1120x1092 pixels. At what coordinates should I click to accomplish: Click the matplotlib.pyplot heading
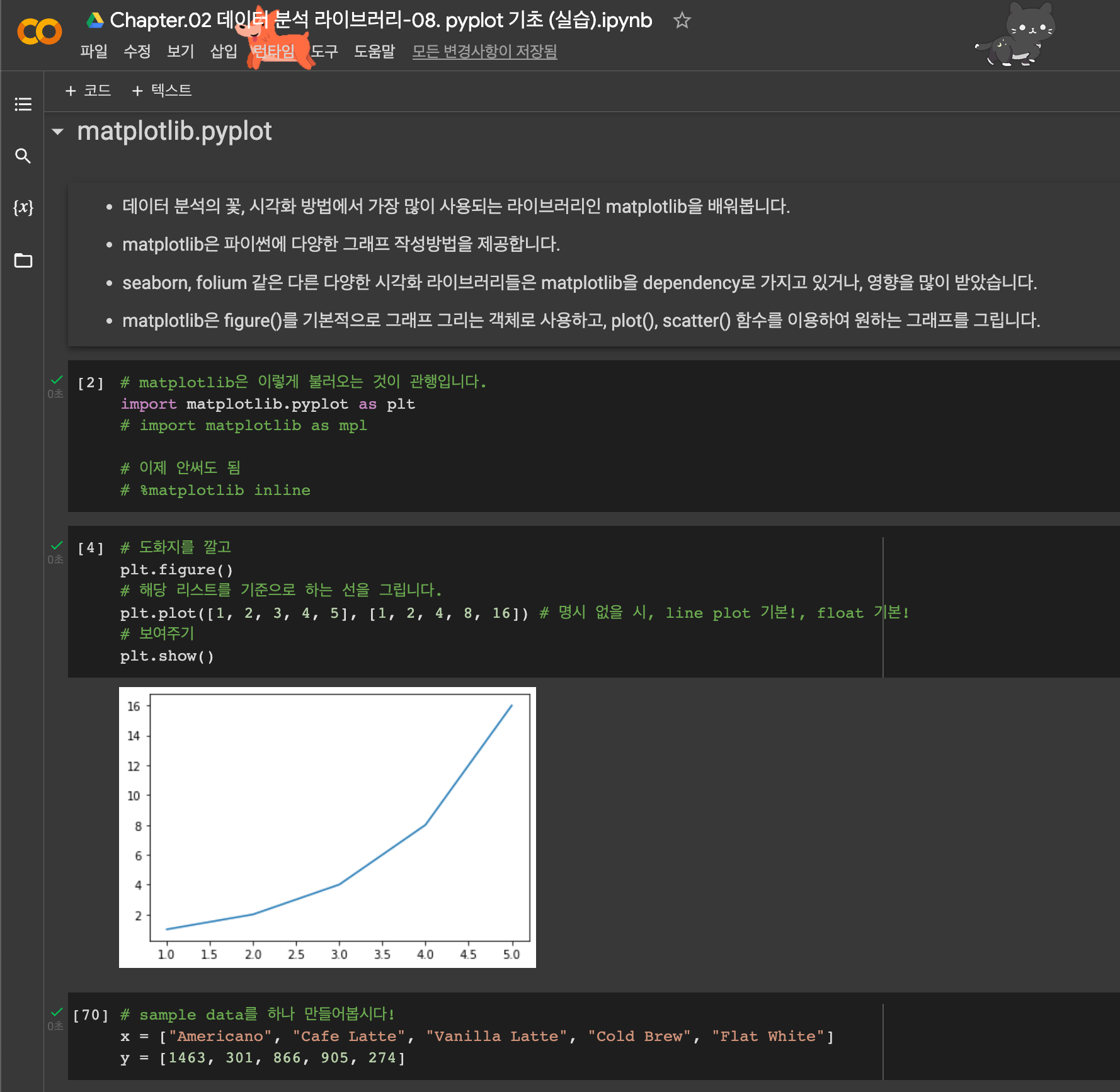[x=174, y=131]
